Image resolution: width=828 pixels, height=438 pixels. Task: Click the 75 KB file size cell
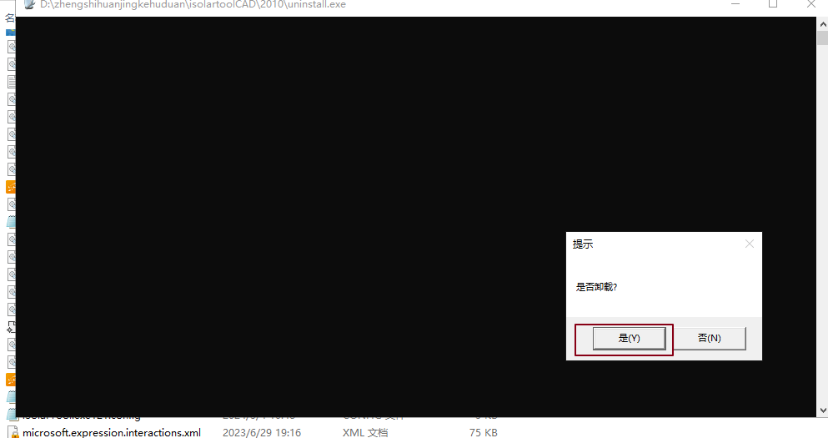tap(483, 432)
